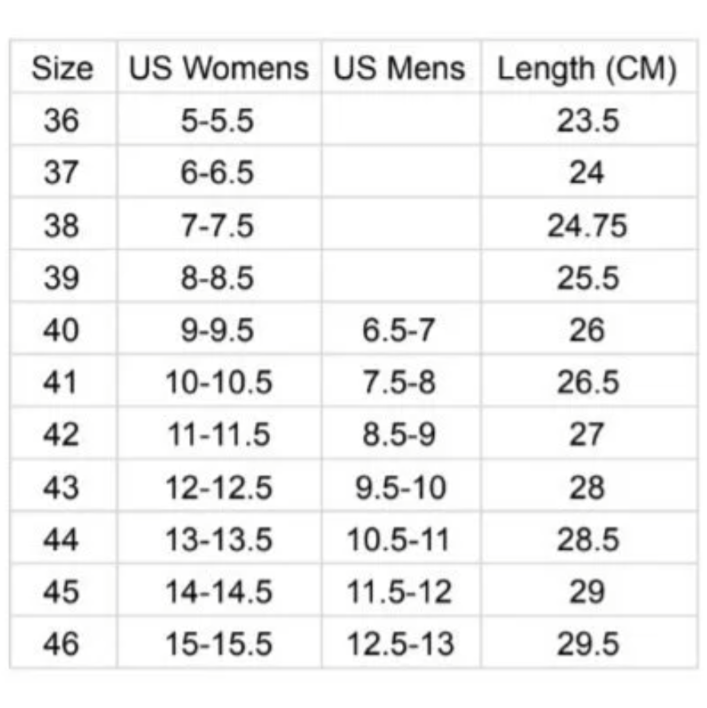
Task: Click the US Womens column header
Action: tap(218, 69)
